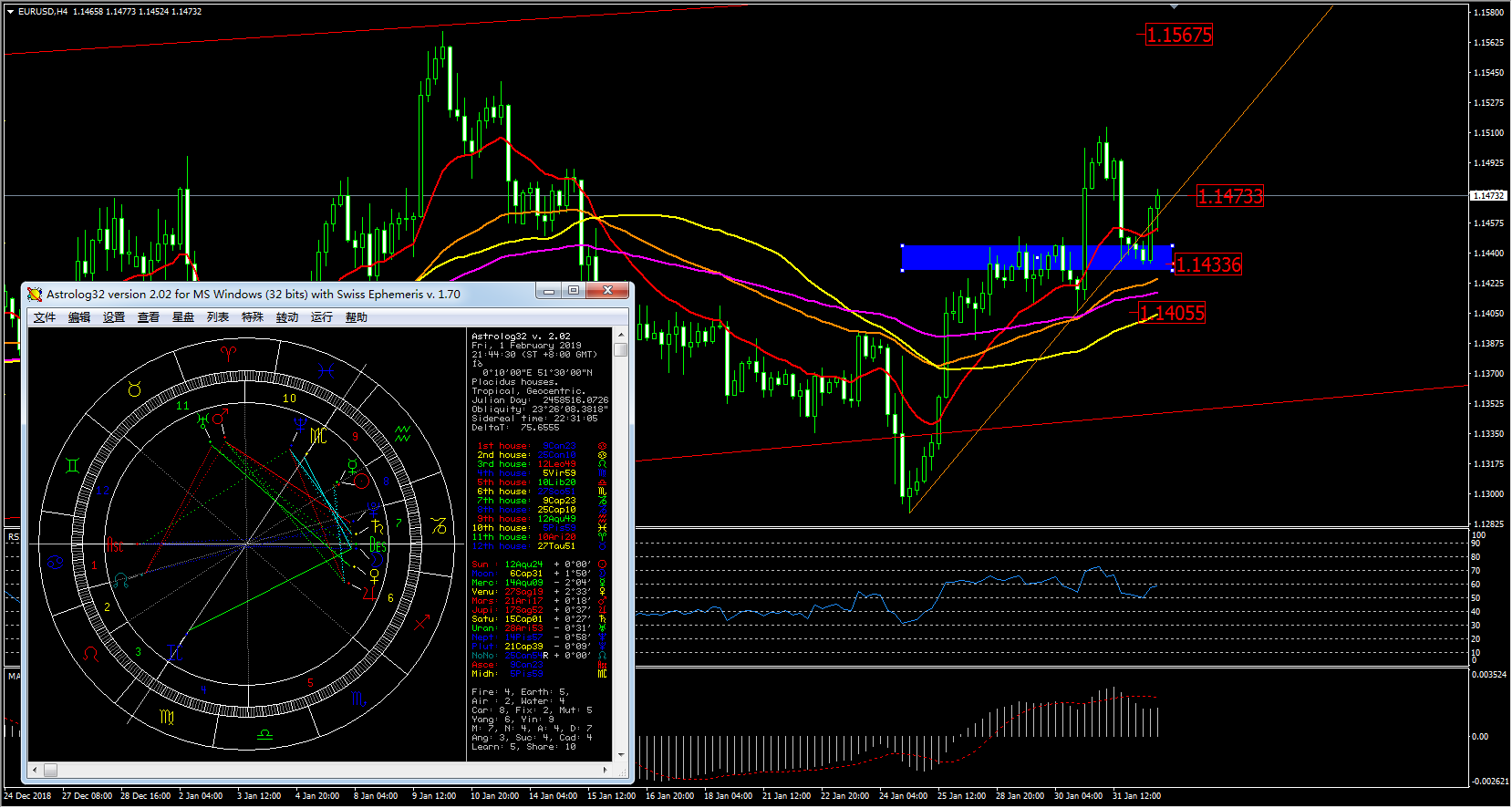
Task: Click the red Aries glyph on the zodiac wheel
Action: tap(228, 352)
